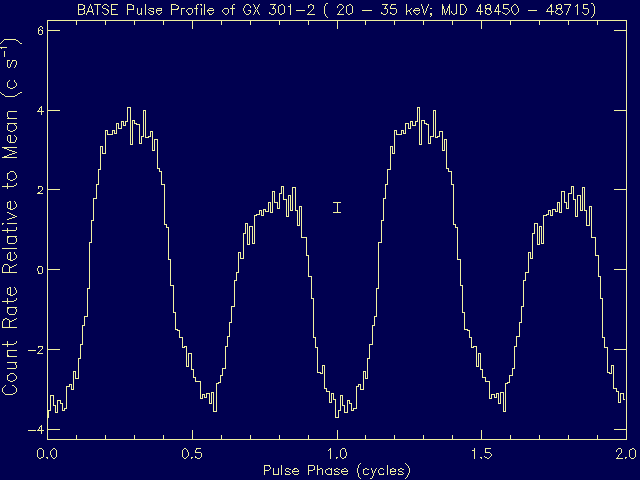This screenshot has width=640, height=480.
Task: Click the y-axis tick label 6
Action: pyautogui.click(x=38, y=30)
